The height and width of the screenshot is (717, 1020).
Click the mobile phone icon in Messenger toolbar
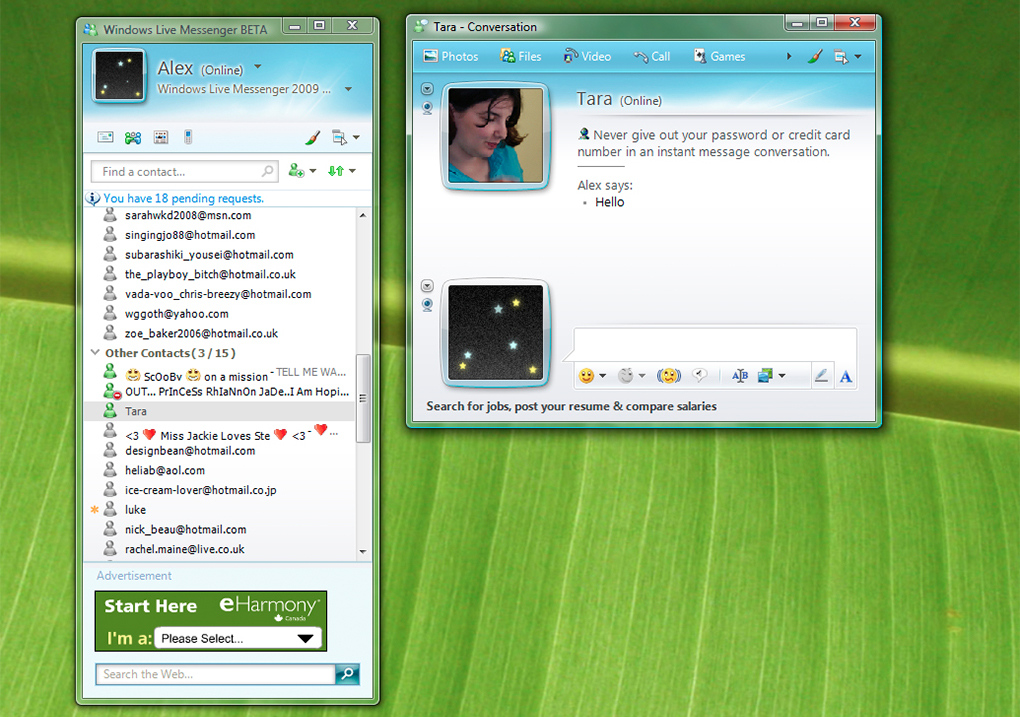[187, 137]
